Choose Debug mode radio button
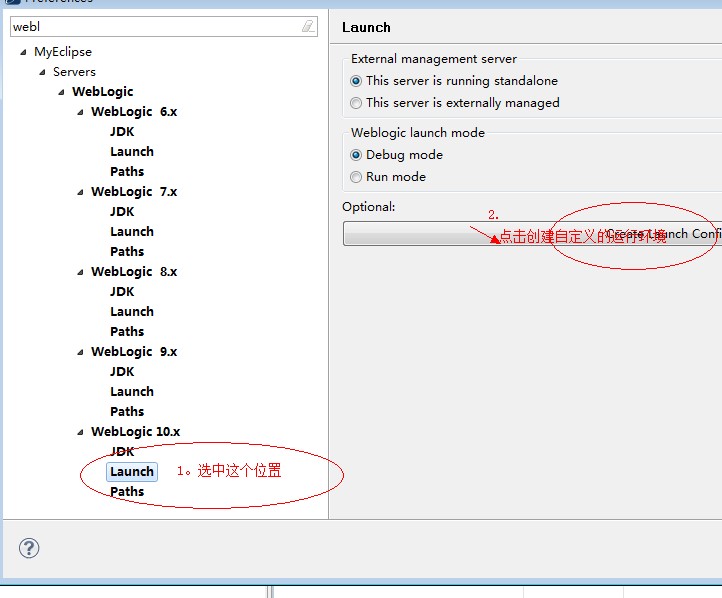The height and width of the screenshot is (598, 722). (x=355, y=155)
